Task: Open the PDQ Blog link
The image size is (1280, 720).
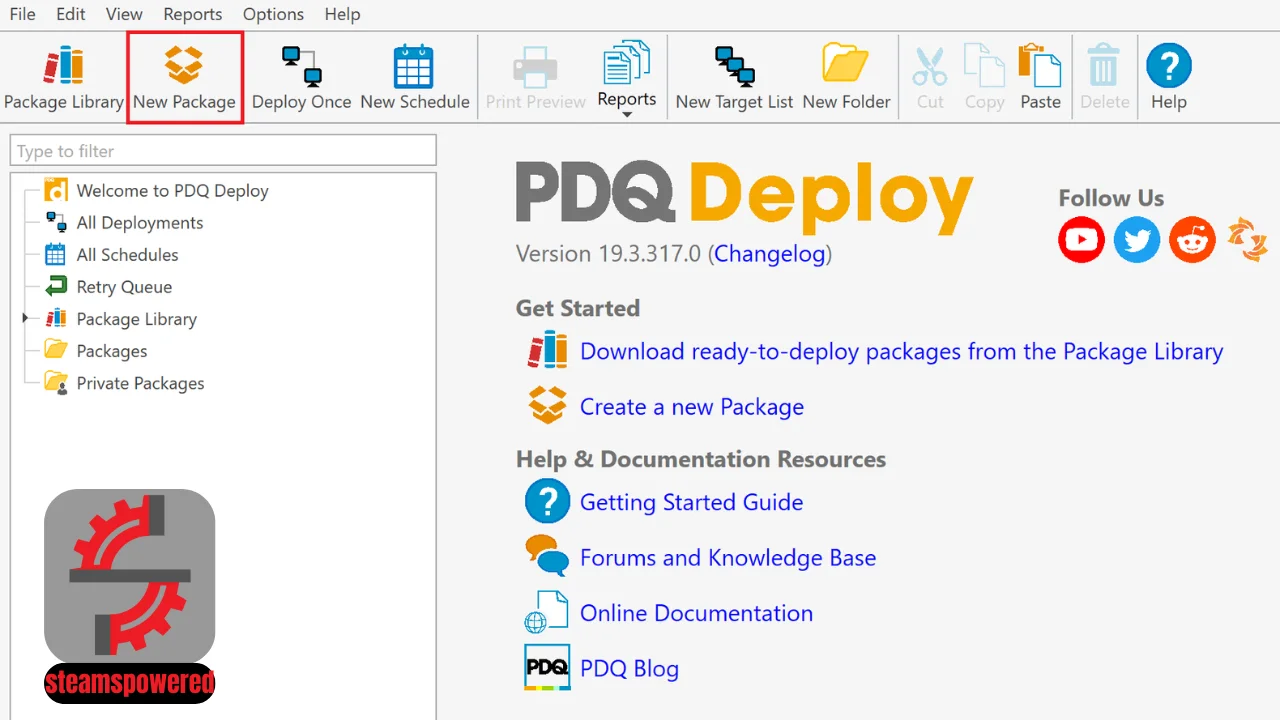Action: [629, 669]
